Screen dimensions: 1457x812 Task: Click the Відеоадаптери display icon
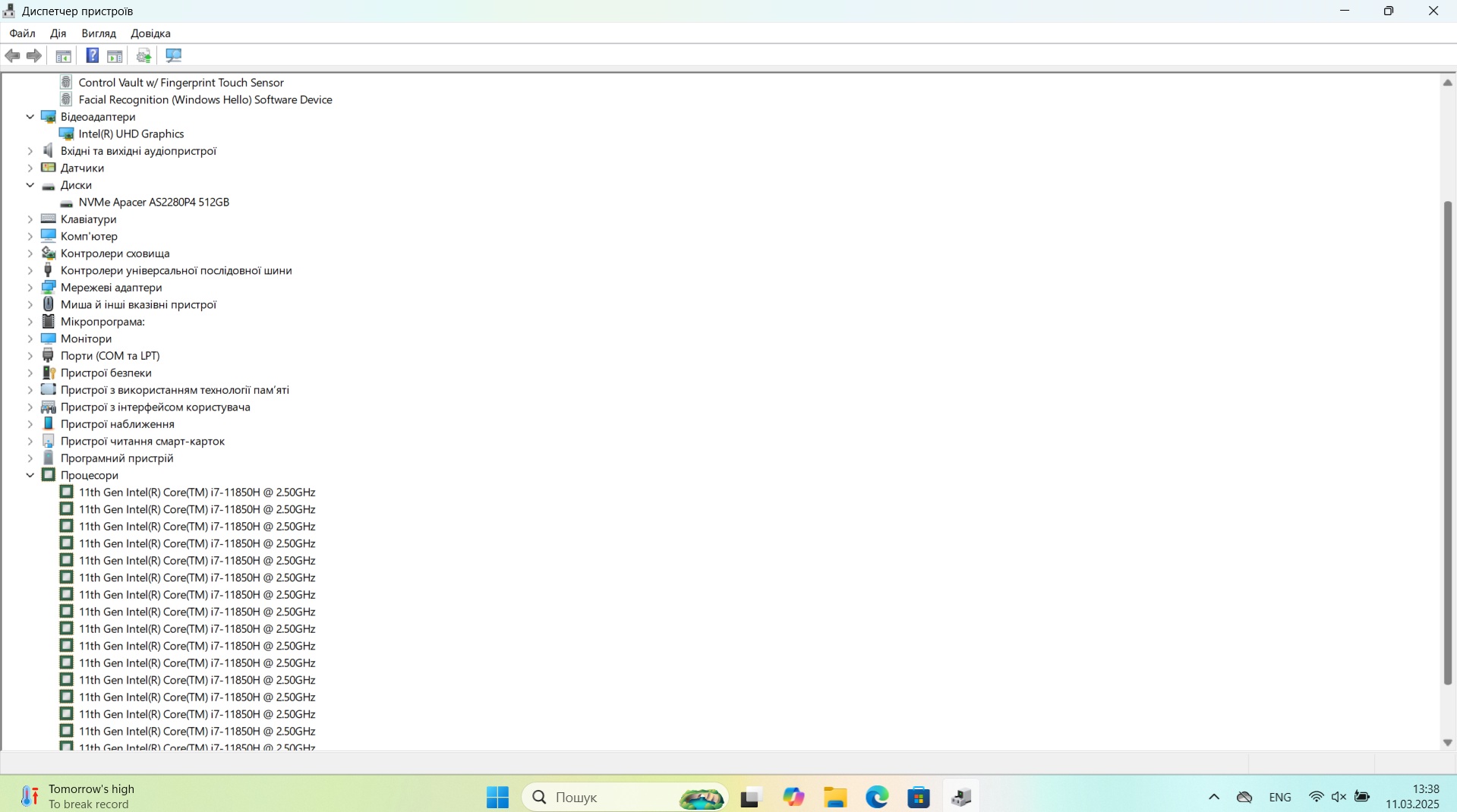(49, 117)
